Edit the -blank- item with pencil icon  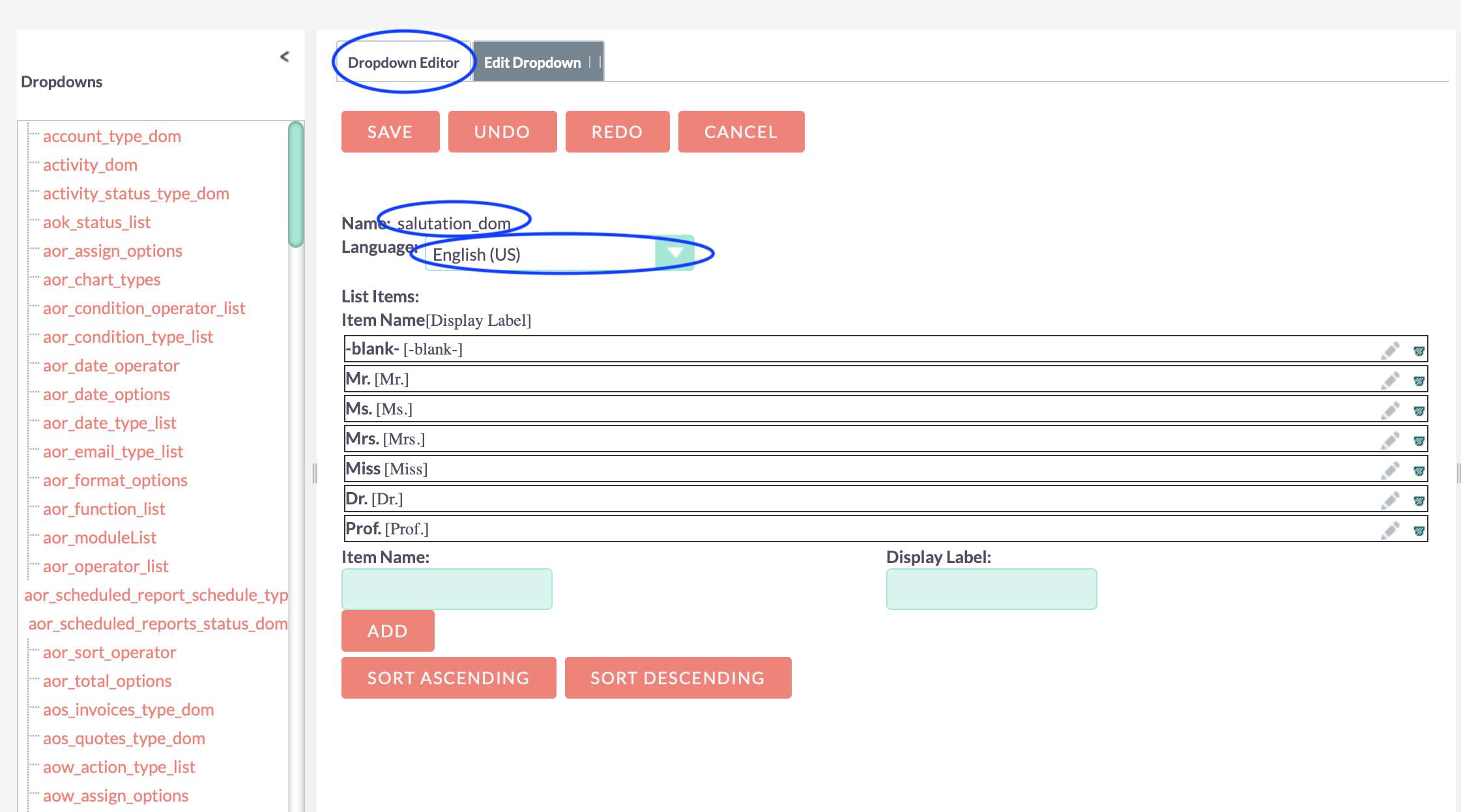[x=1390, y=351]
